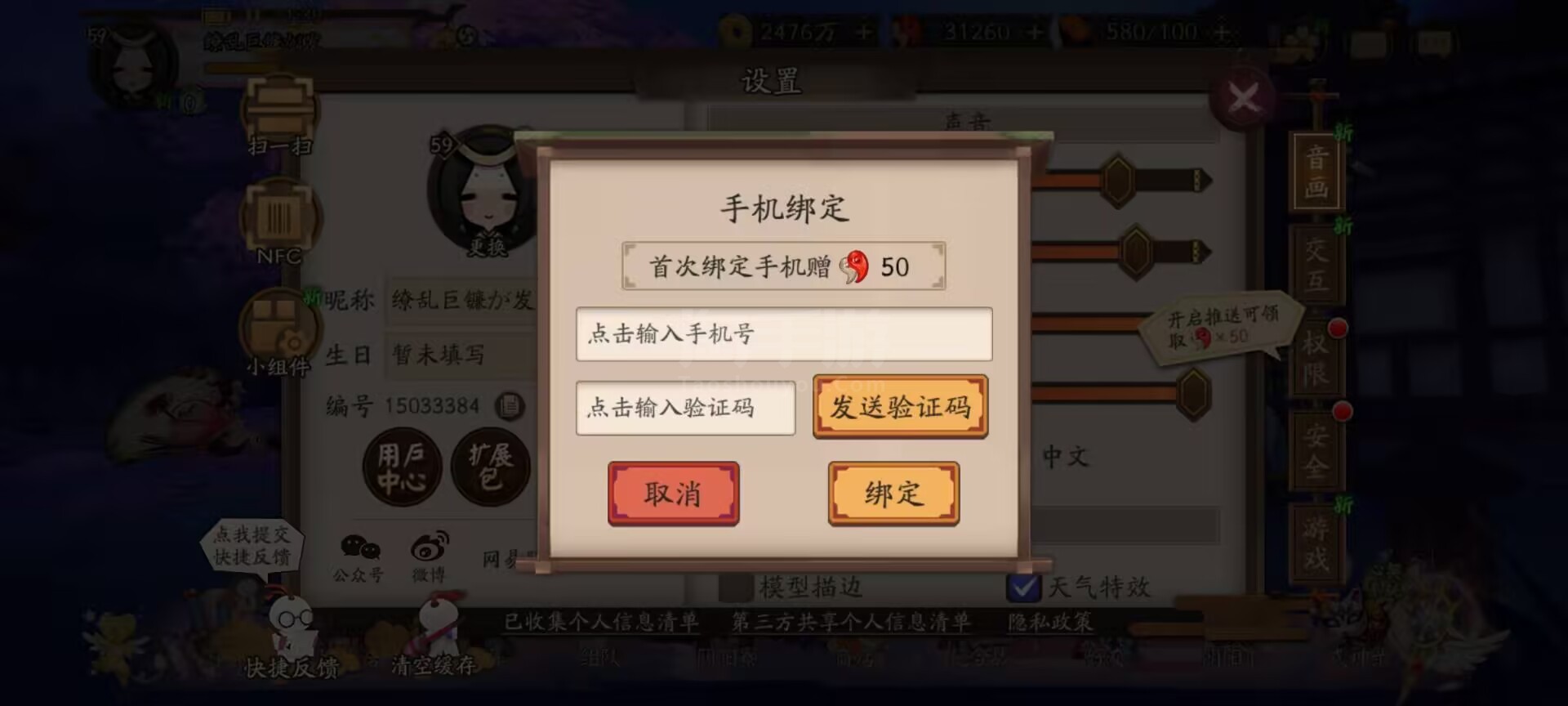Click 发送验证码 button
Screen dimensions: 1568x706
coord(901,406)
